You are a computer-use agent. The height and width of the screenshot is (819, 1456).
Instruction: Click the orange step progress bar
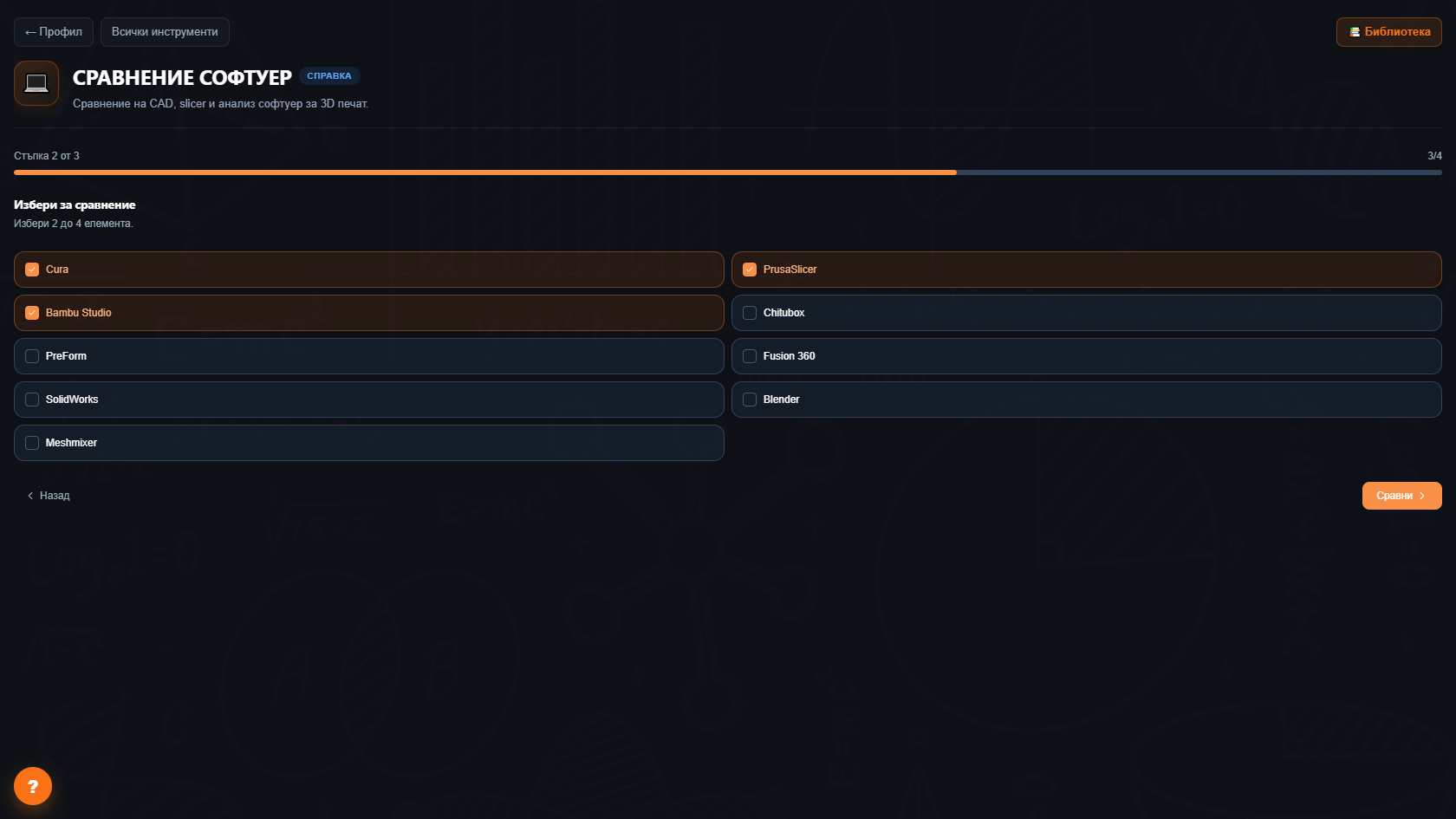[x=485, y=172]
